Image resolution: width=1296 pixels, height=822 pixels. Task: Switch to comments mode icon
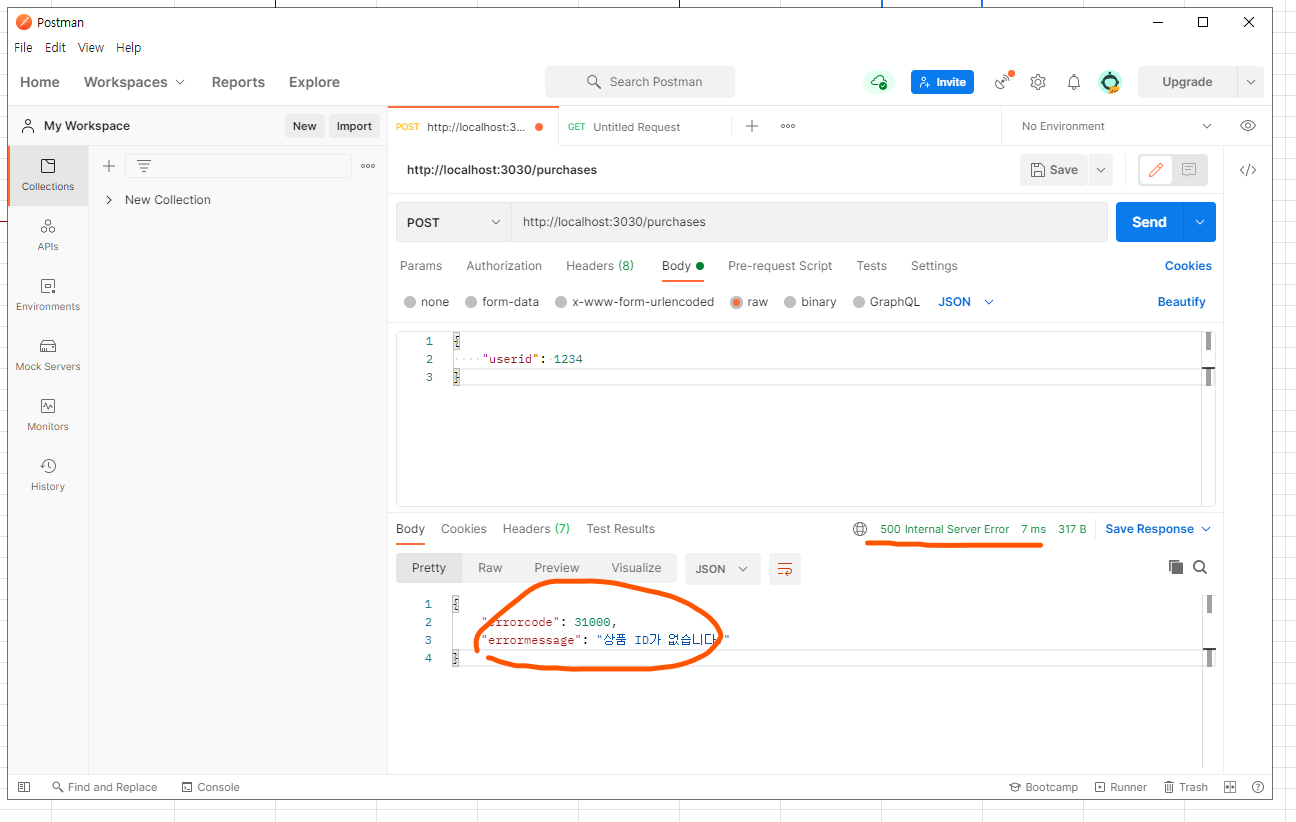1189,170
